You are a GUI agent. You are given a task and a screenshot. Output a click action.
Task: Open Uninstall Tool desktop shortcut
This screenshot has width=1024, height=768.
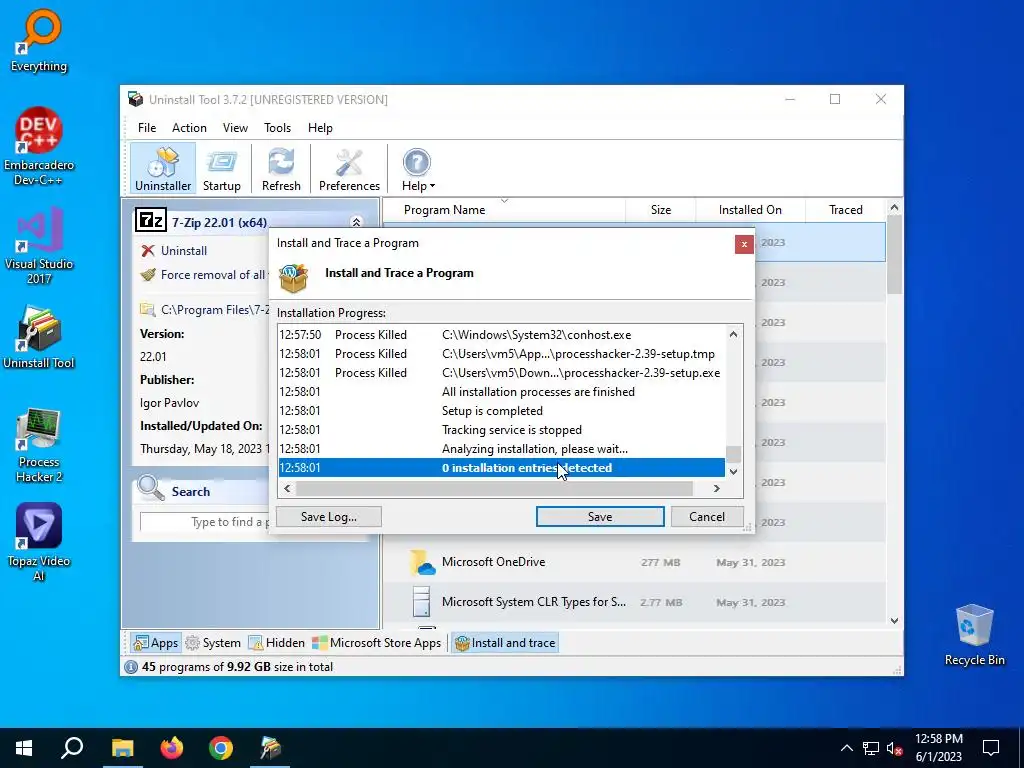click(39, 337)
